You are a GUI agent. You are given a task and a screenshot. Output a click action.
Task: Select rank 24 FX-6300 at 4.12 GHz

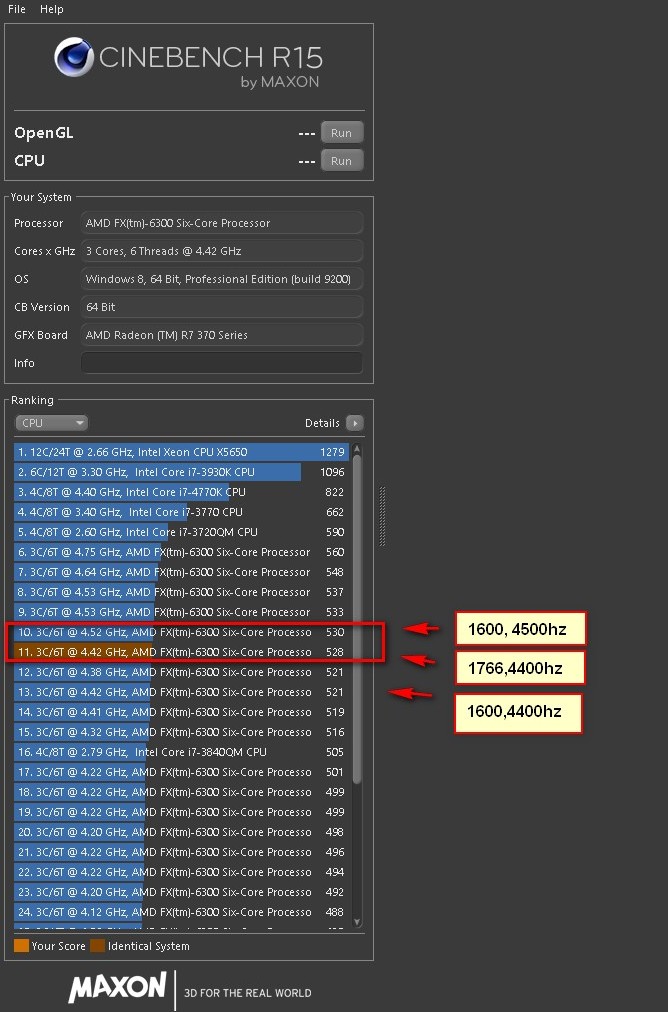tap(181, 912)
